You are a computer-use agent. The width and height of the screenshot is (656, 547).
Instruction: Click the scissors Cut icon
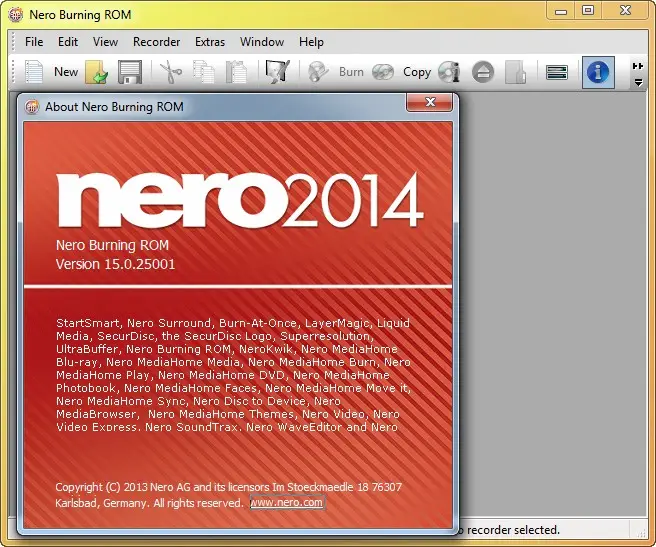click(171, 72)
